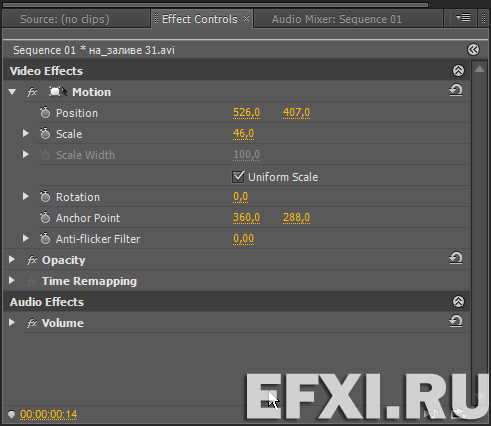491x426 pixels.
Task: Uncheck the Uniform Scale checkbox
Action: (x=238, y=177)
